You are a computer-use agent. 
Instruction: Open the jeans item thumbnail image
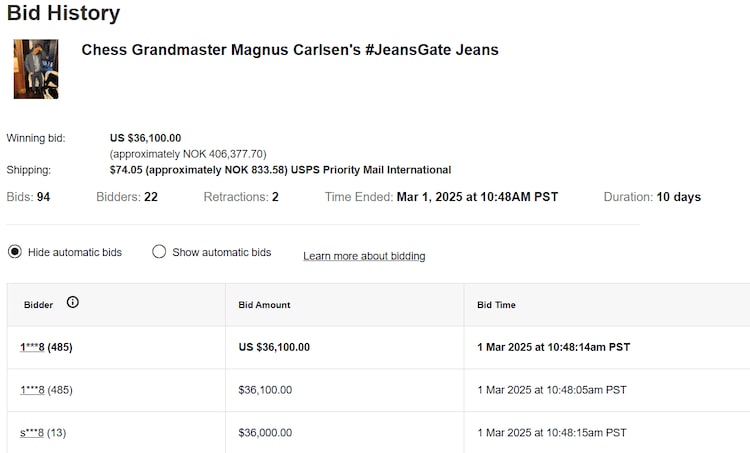(36, 69)
